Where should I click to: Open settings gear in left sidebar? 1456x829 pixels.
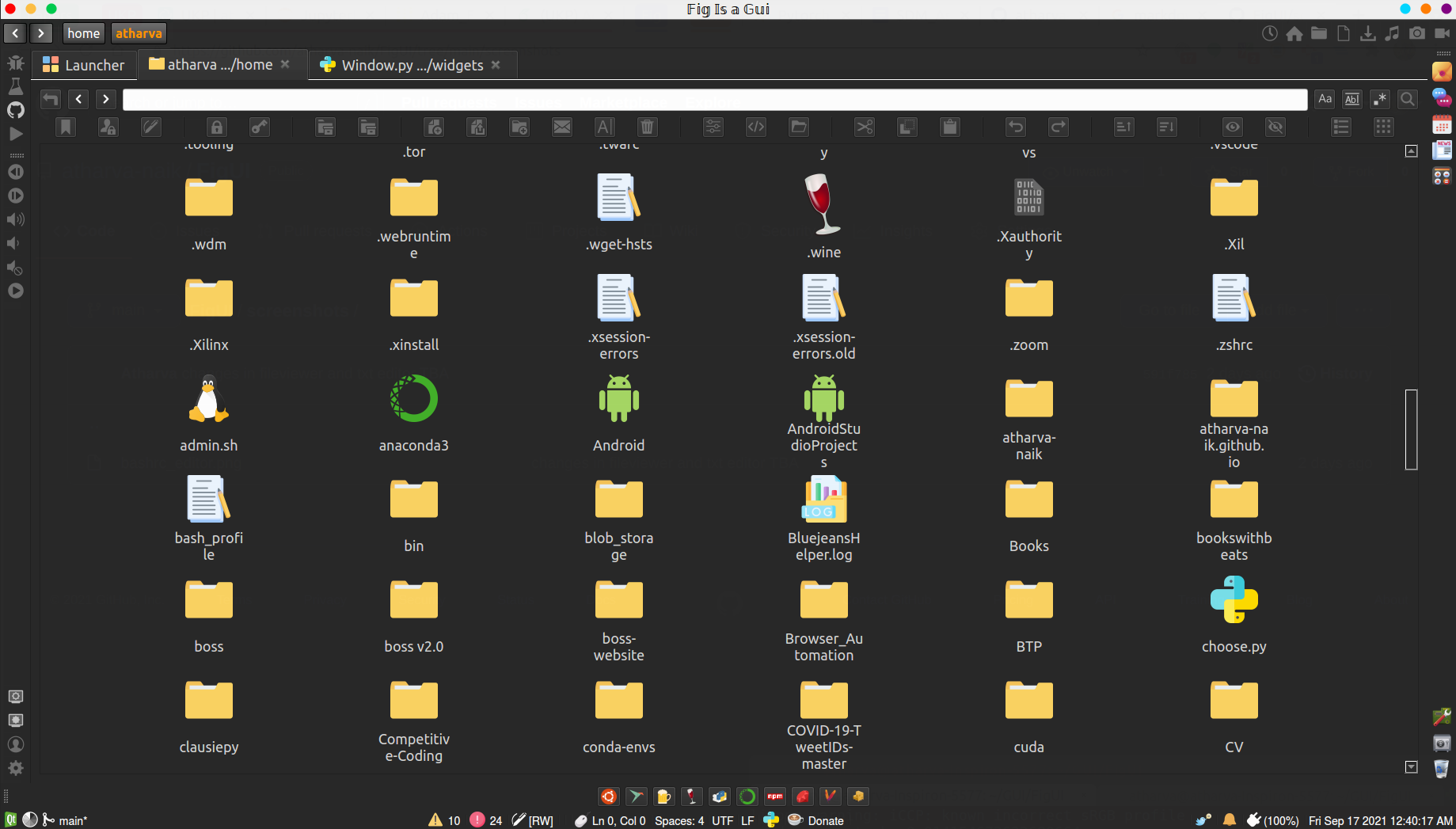pos(16,768)
